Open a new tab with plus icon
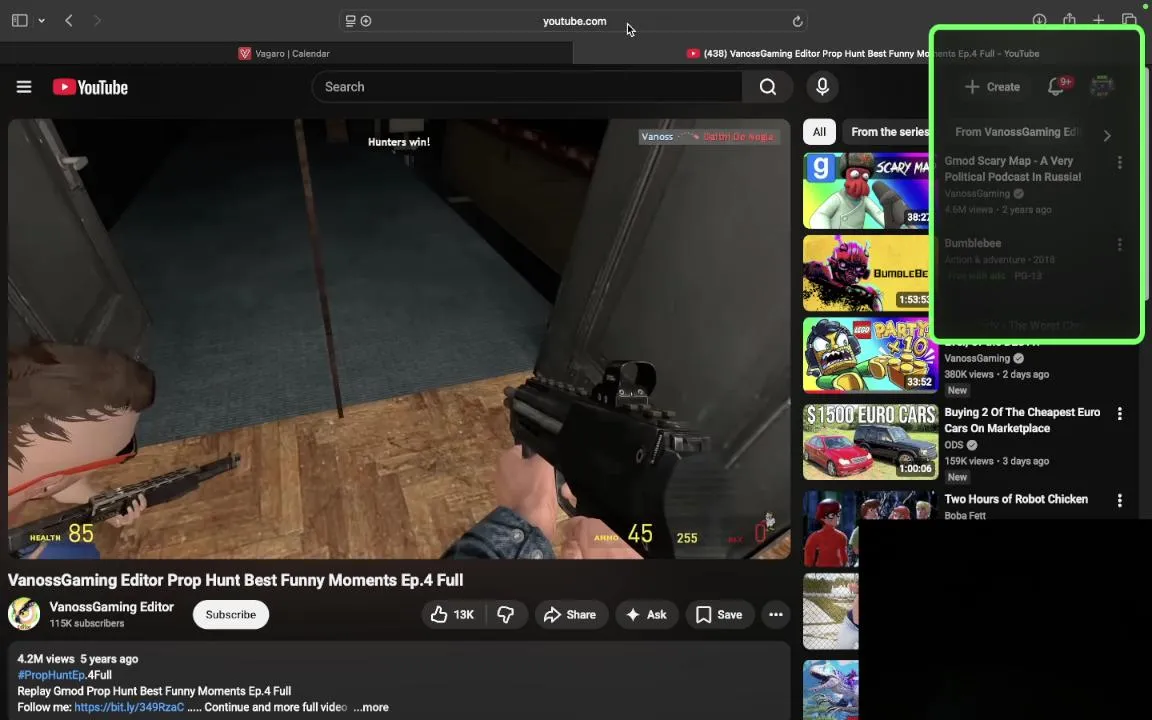Viewport: 1152px width, 720px height. pos(1098,21)
